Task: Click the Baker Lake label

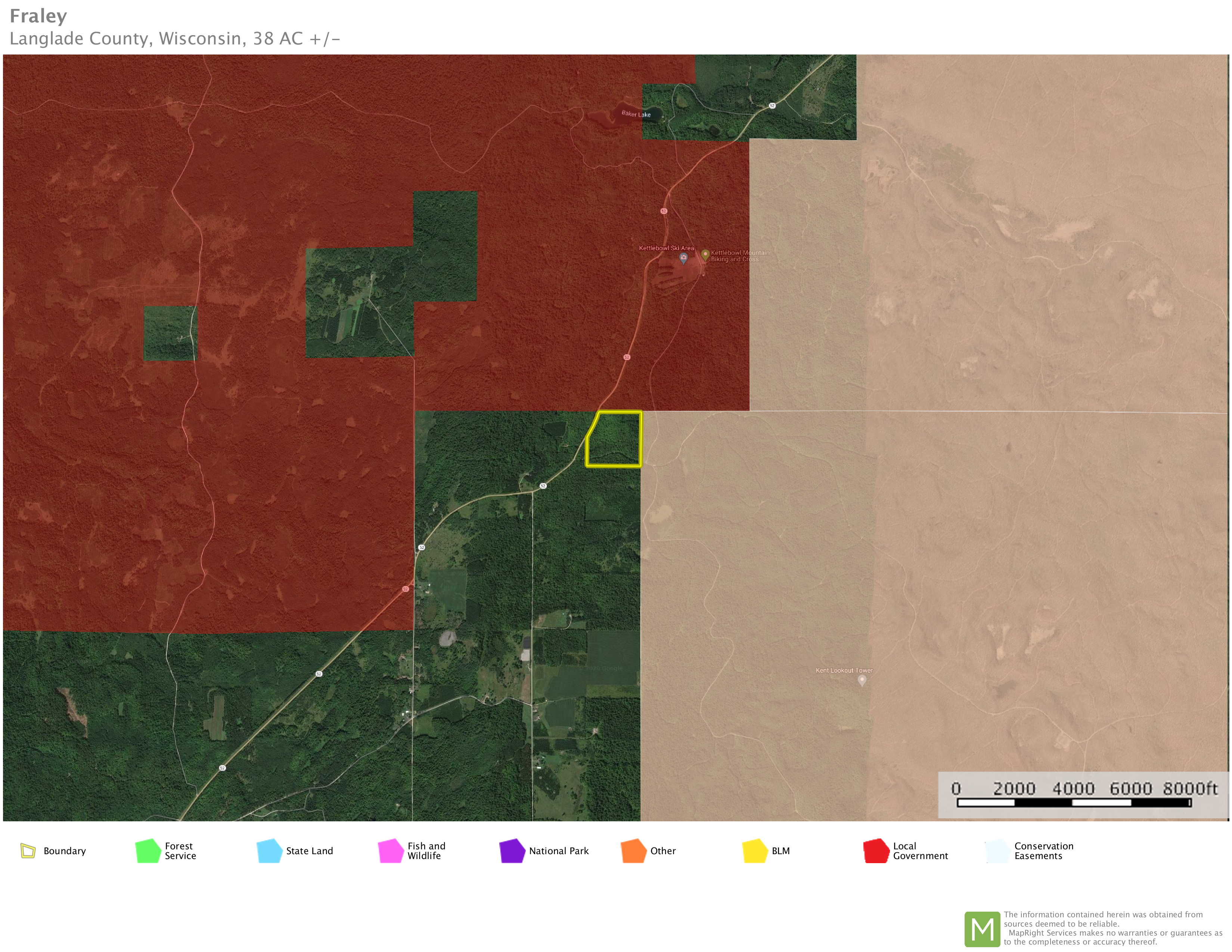Action: tap(636, 114)
